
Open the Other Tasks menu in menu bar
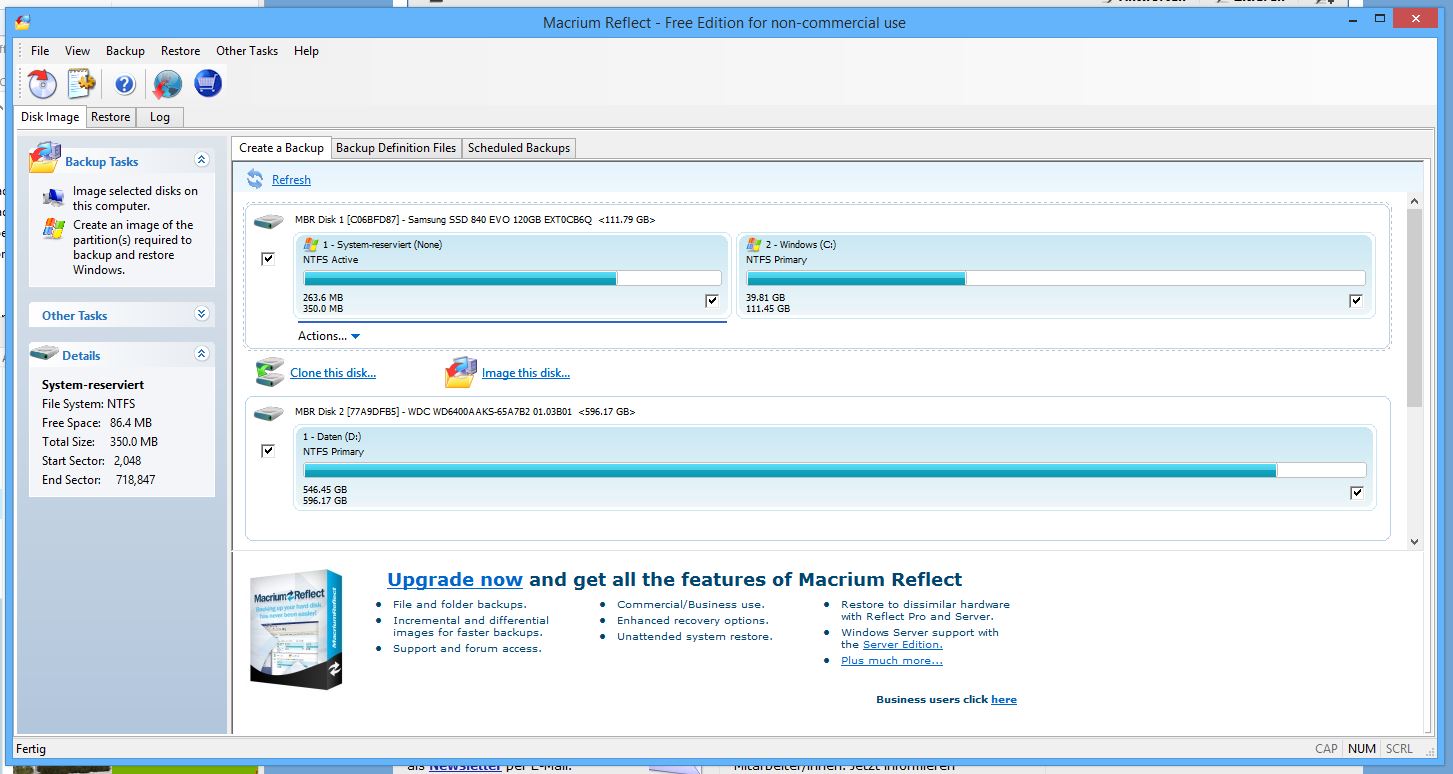tap(247, 51)
